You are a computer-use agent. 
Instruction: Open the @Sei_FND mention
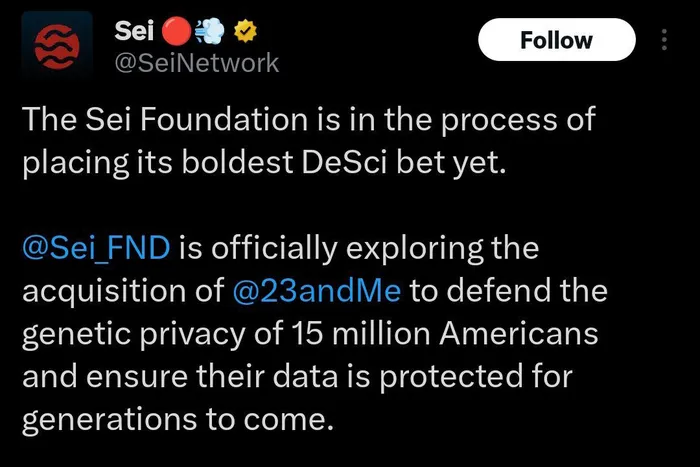pos(96,248)
